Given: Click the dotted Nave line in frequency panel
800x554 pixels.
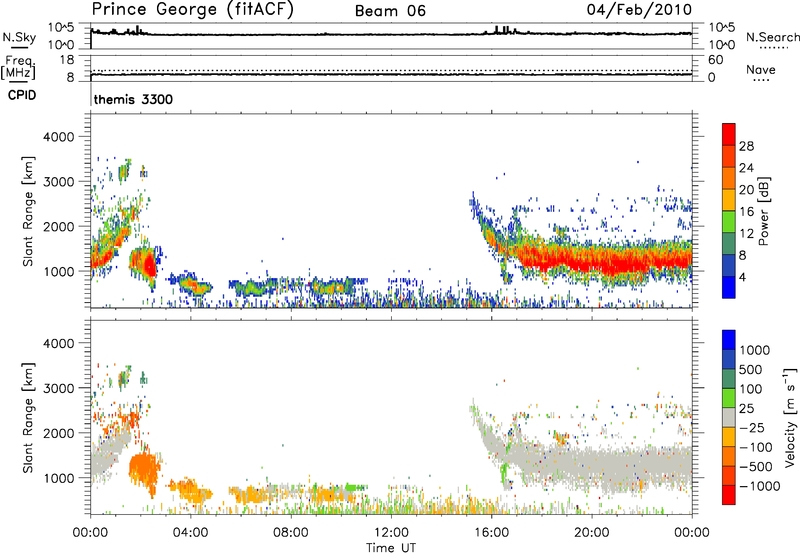Looking at the screenshot, I should [391, 70].
